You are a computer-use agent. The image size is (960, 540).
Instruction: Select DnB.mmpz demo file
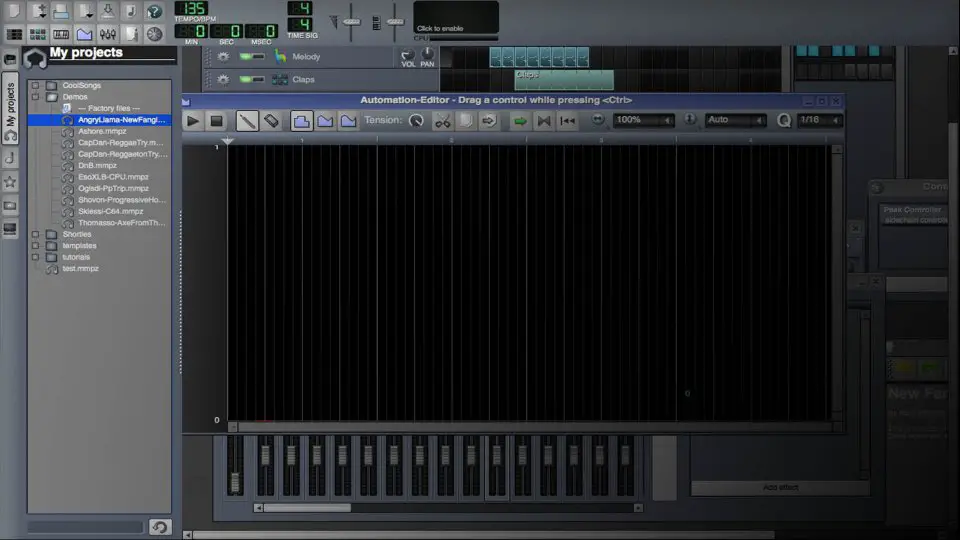tap(97, 165)
